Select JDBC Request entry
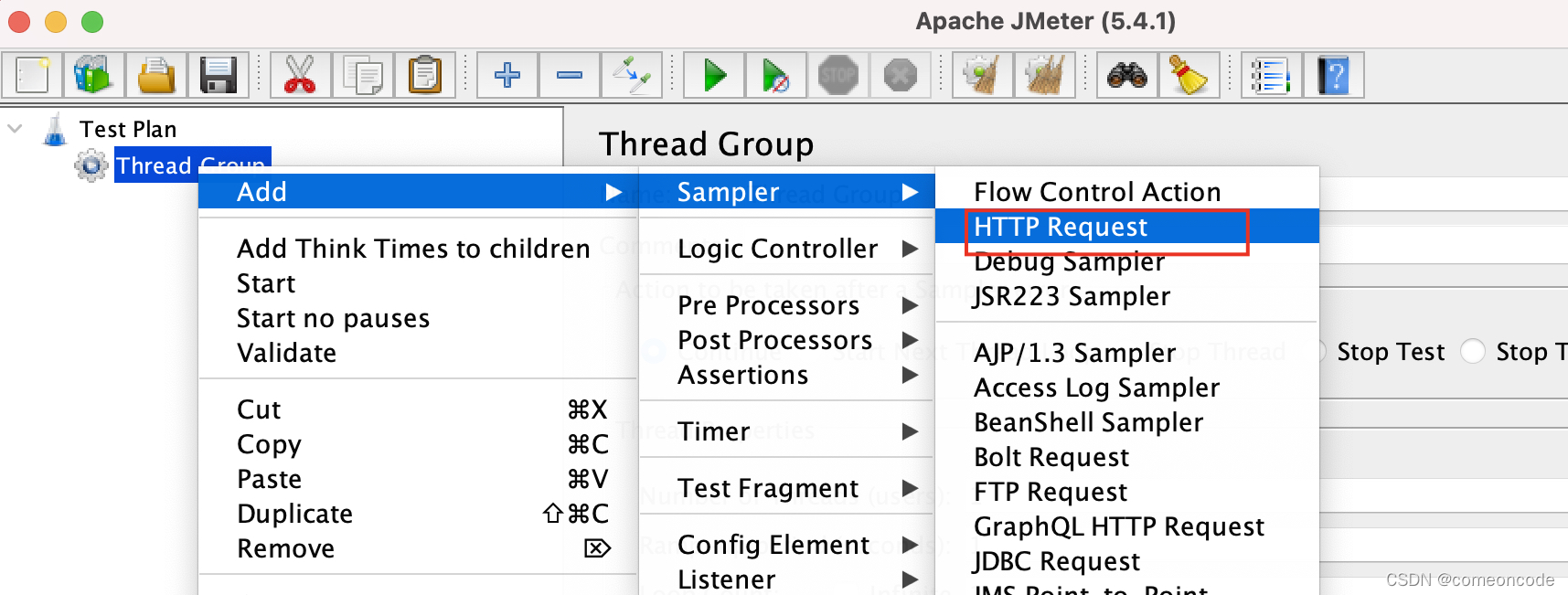Image resolution: width=1568 pixels, height=595 pixels. 1127,561
